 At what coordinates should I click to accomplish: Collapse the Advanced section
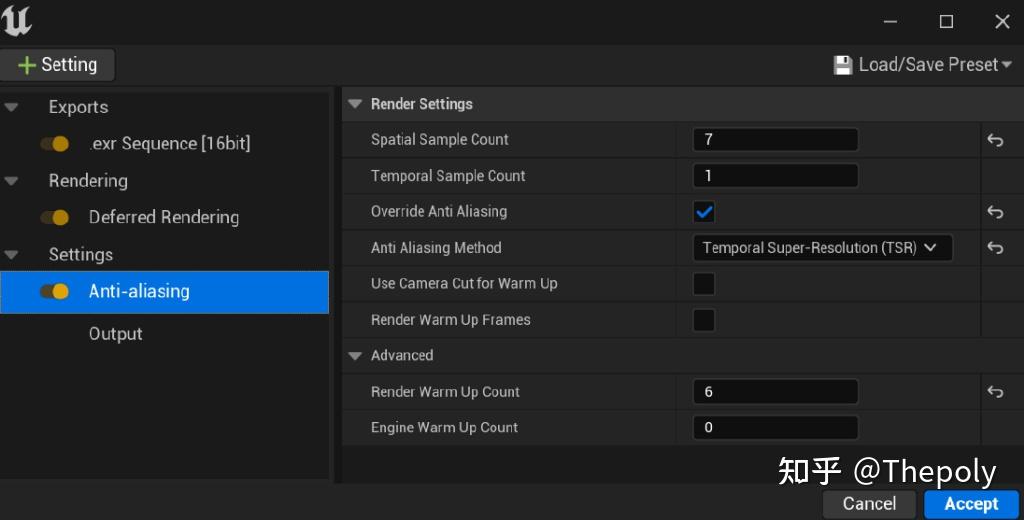point(355,355)
